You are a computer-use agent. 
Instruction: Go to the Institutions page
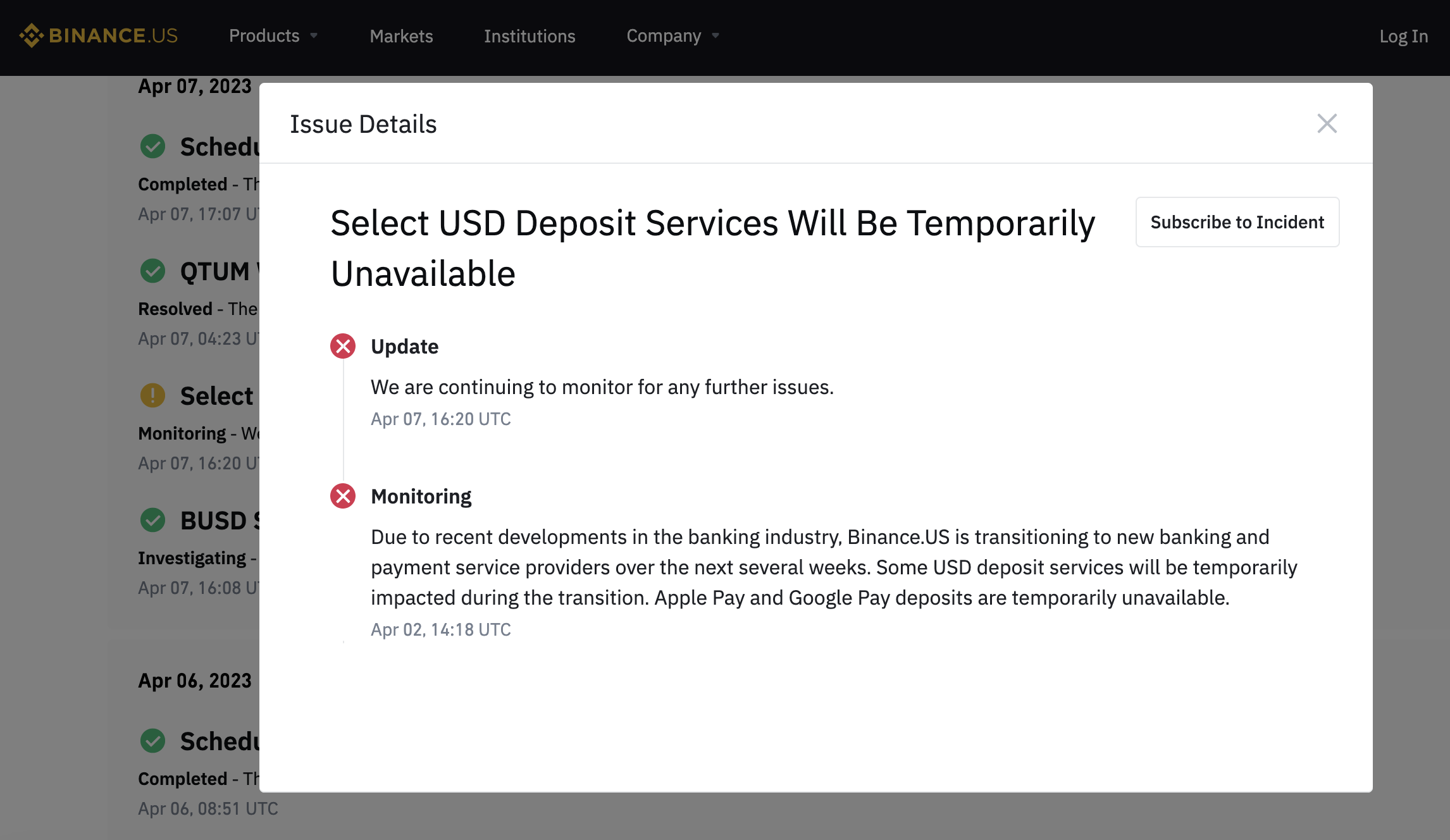tap(530, 36)
